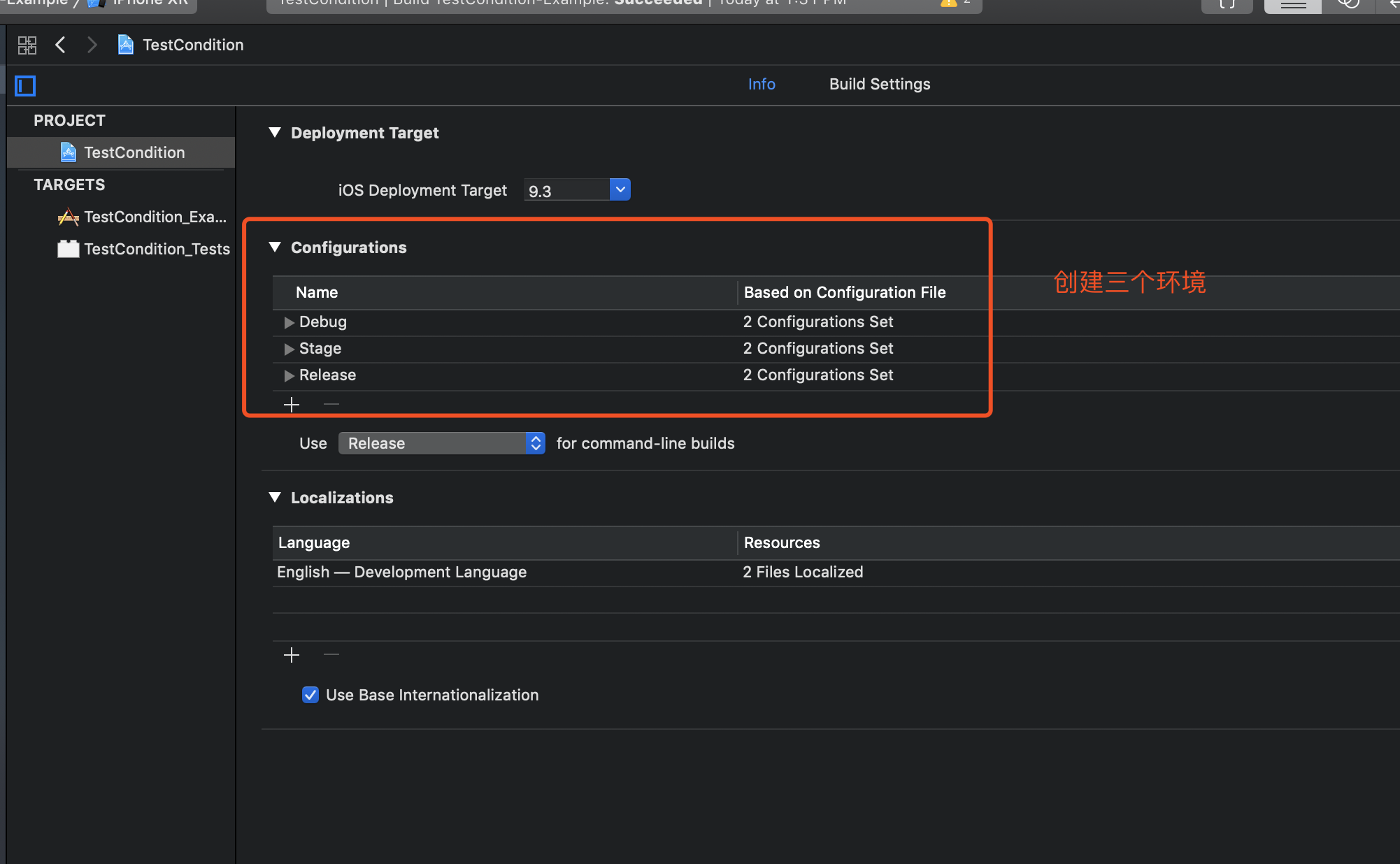Viewport: 1400px width, 864px height.
Task: Select the English Development Language row
Action: coord(401,573)
